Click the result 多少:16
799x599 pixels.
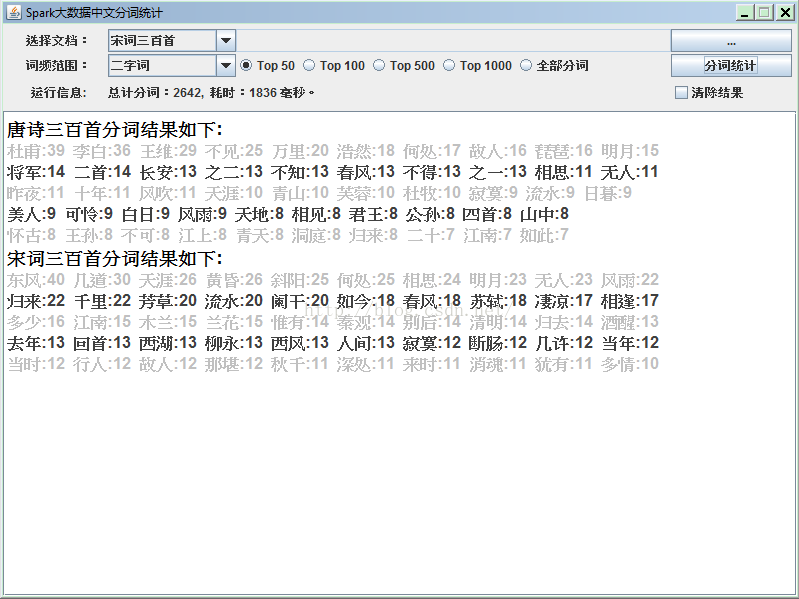(x=36, y=322)
